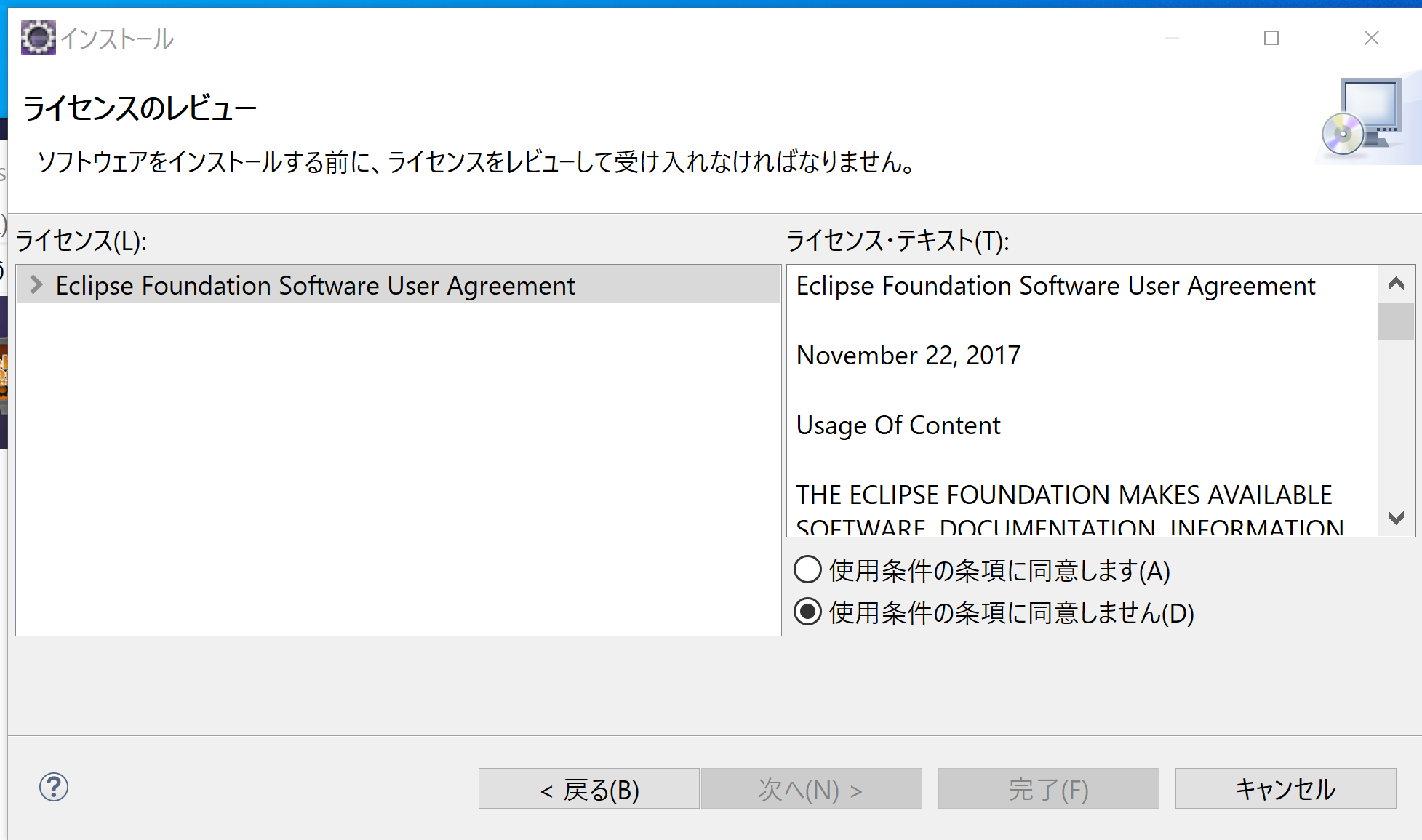
Task: Click the < 戻る(B) back button
Action: pos(589,789)
